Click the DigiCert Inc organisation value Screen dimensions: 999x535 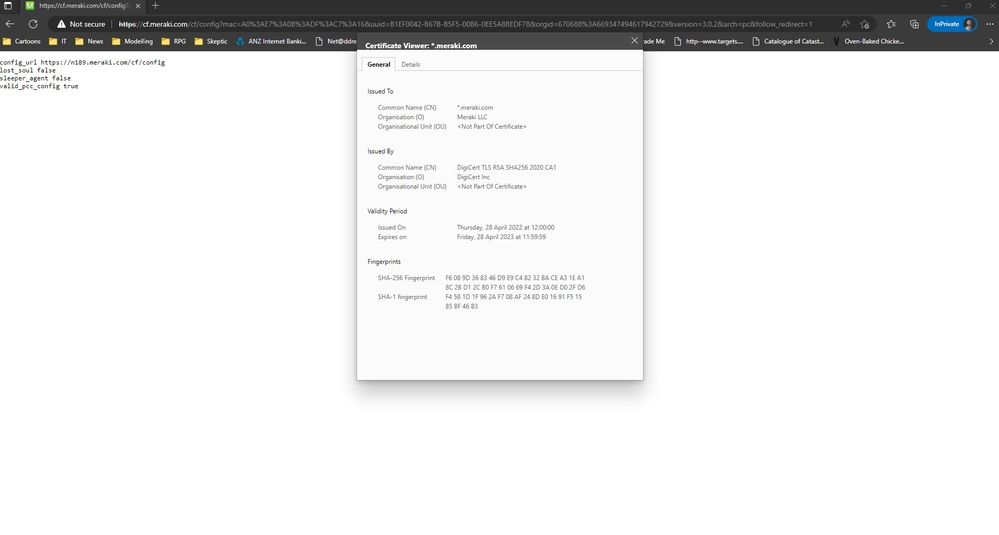pyautogui.click(x=473, y=177)
